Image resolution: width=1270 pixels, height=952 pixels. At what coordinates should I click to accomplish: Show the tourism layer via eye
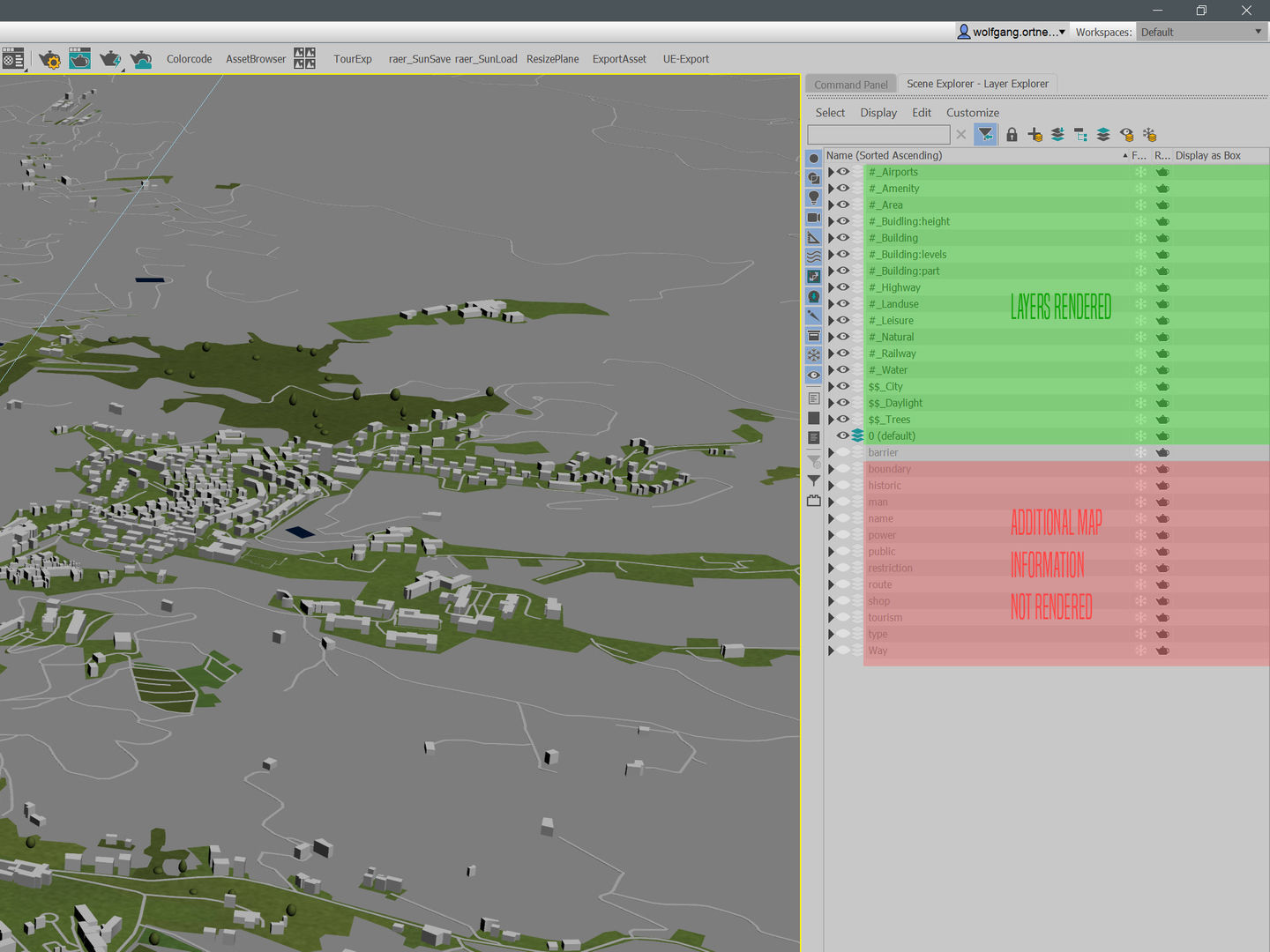click(843, 617)
